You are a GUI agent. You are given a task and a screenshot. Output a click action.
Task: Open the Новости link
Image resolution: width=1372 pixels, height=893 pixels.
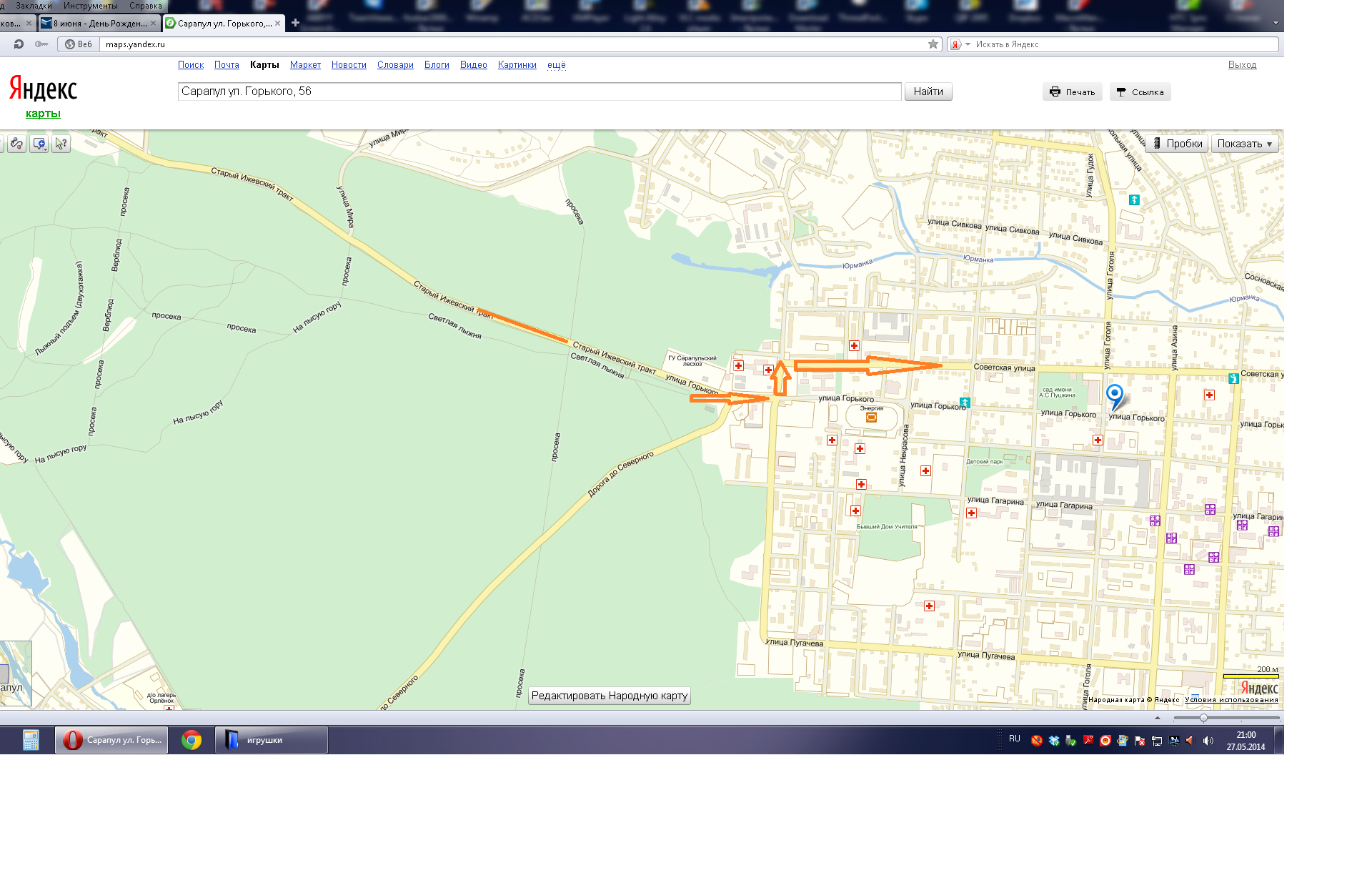pyautogui.click(x=349, y=65)
